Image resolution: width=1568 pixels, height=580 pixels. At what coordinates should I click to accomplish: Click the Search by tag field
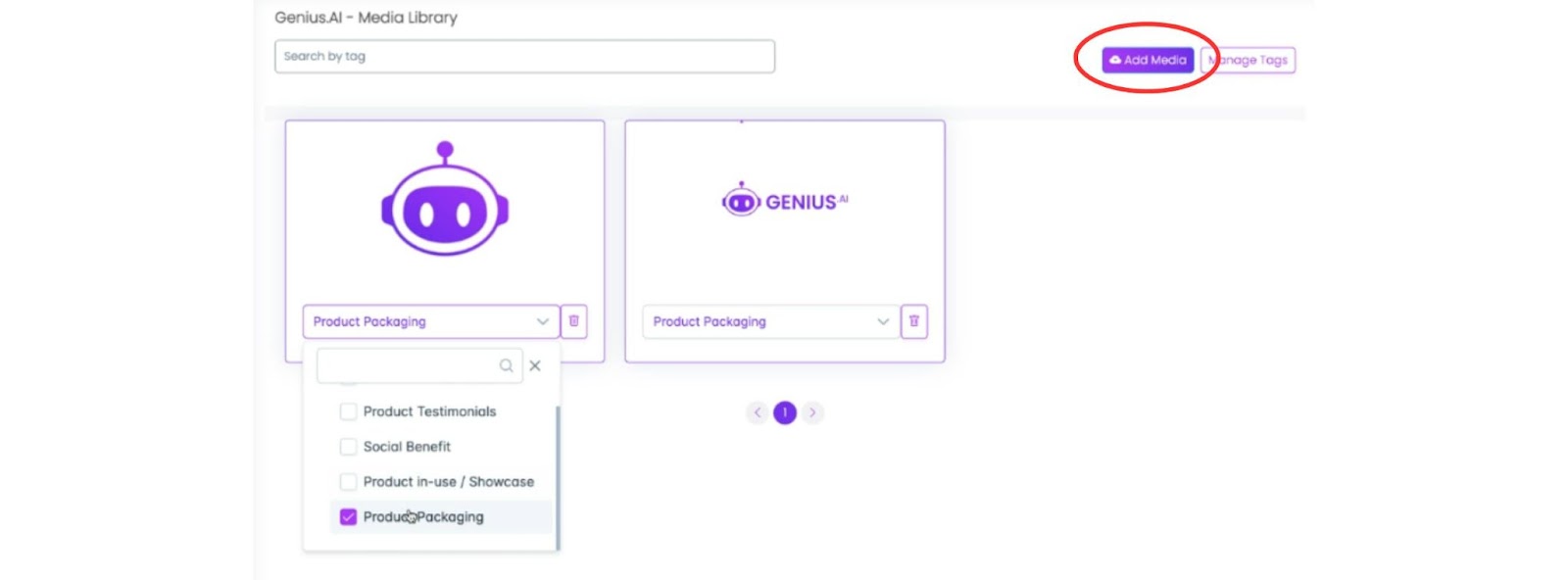coord(524,56)
